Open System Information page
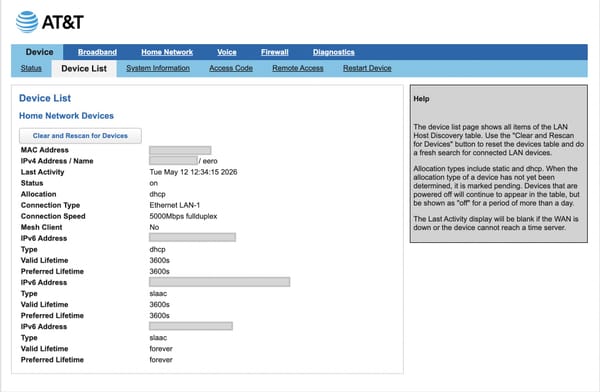 click(158, 68)
